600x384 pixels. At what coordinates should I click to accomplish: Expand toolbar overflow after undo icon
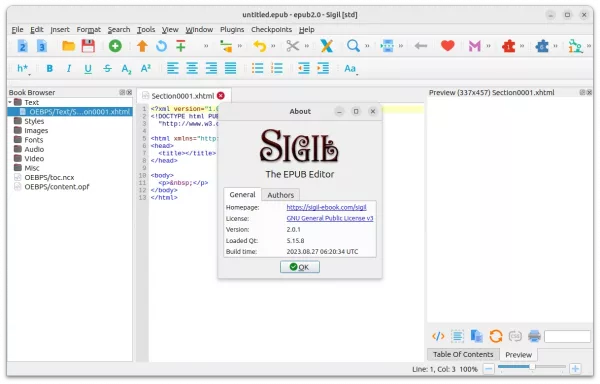click(273, 46)
